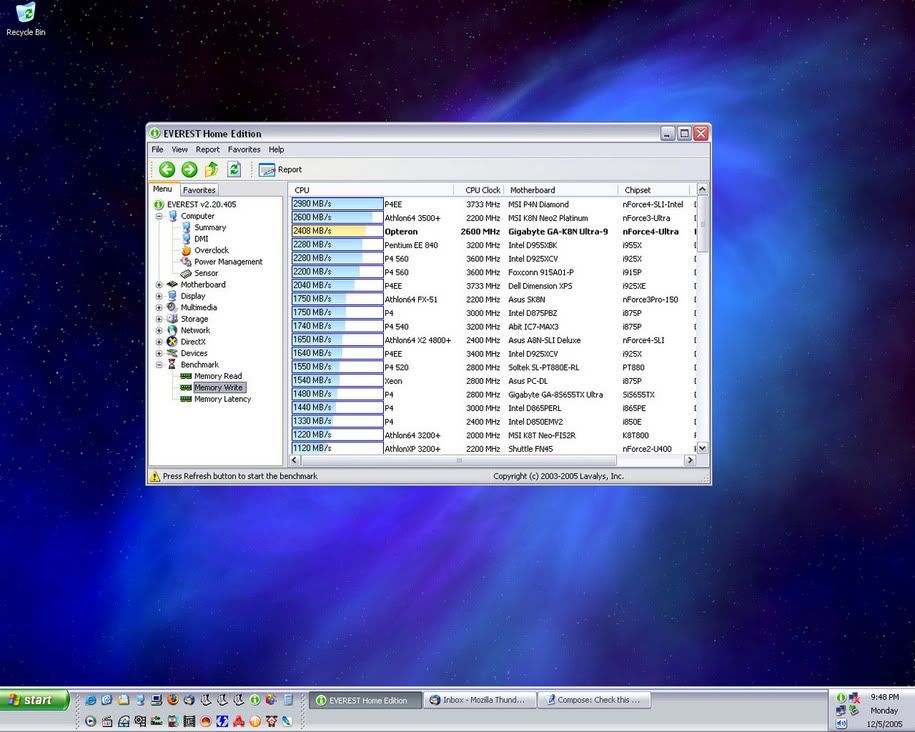The image size is (915, 732).
Task: Click the green Forward arrow toolbar icon
Action: click(x=189, y=170)
